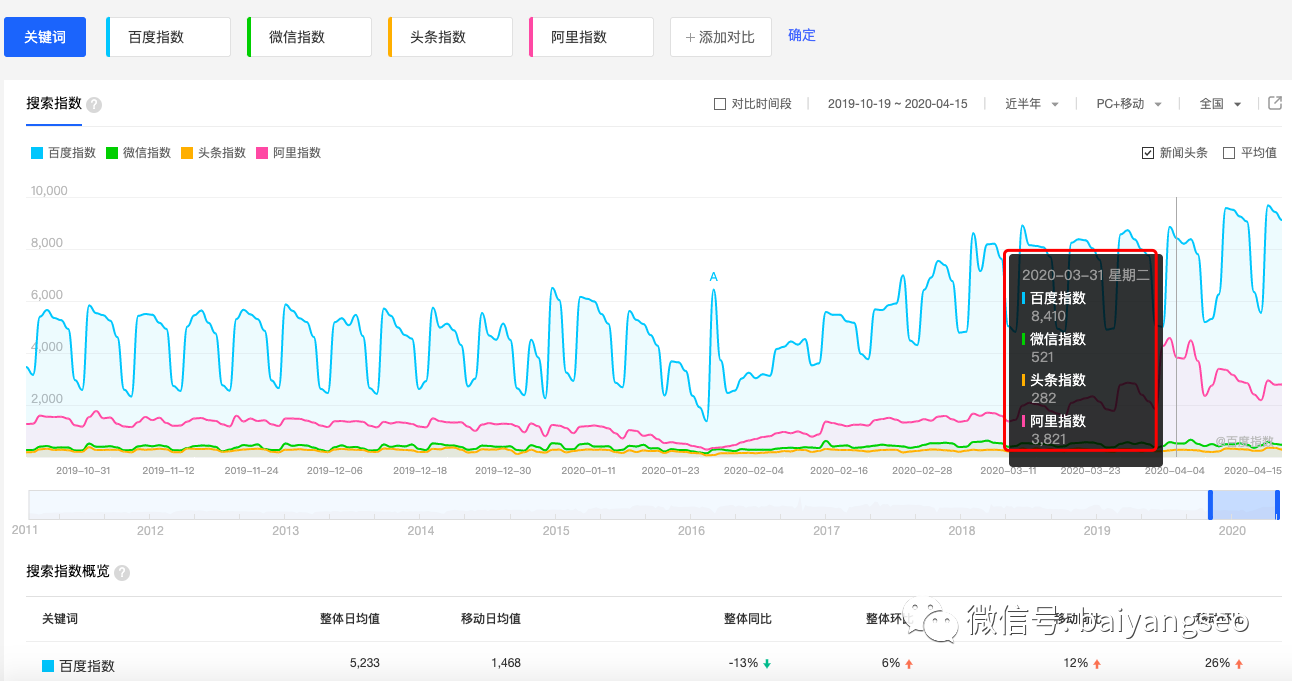Click the export icon at top right
Screen dimensions: 1292x681
coord(1275,103)
